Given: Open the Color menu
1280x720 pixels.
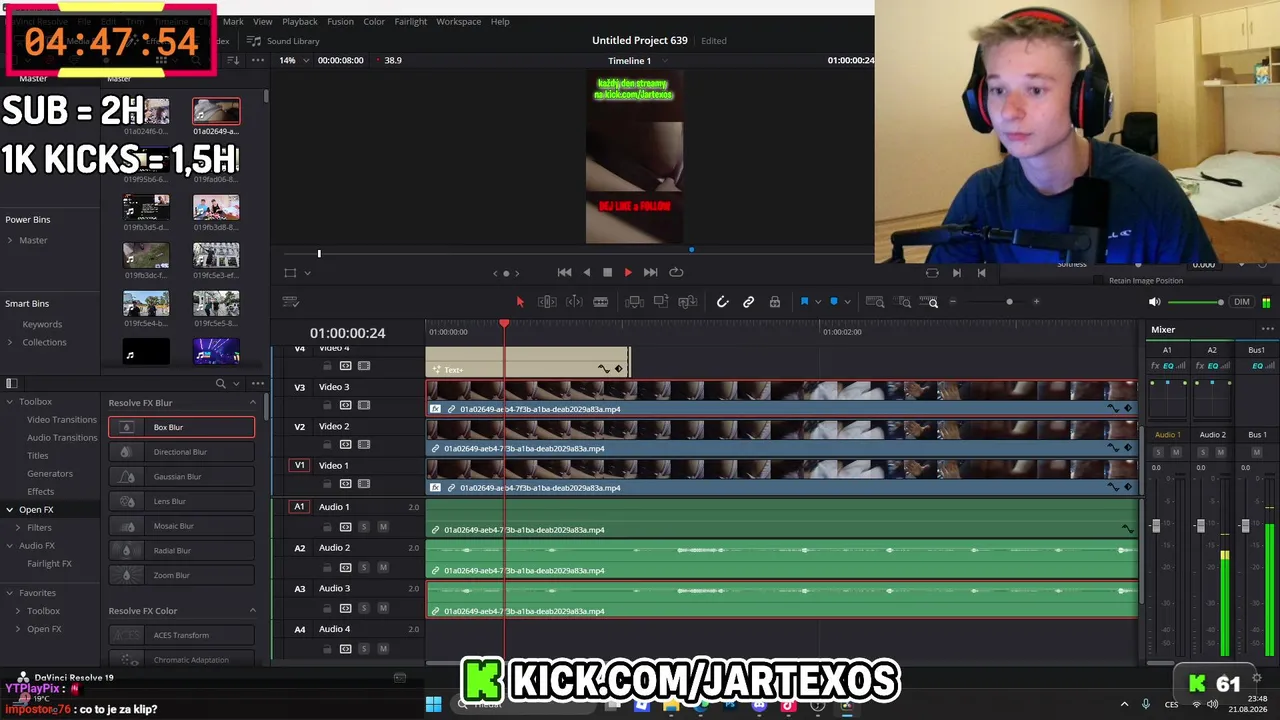Looking at the screenshot, I should 374,21.
